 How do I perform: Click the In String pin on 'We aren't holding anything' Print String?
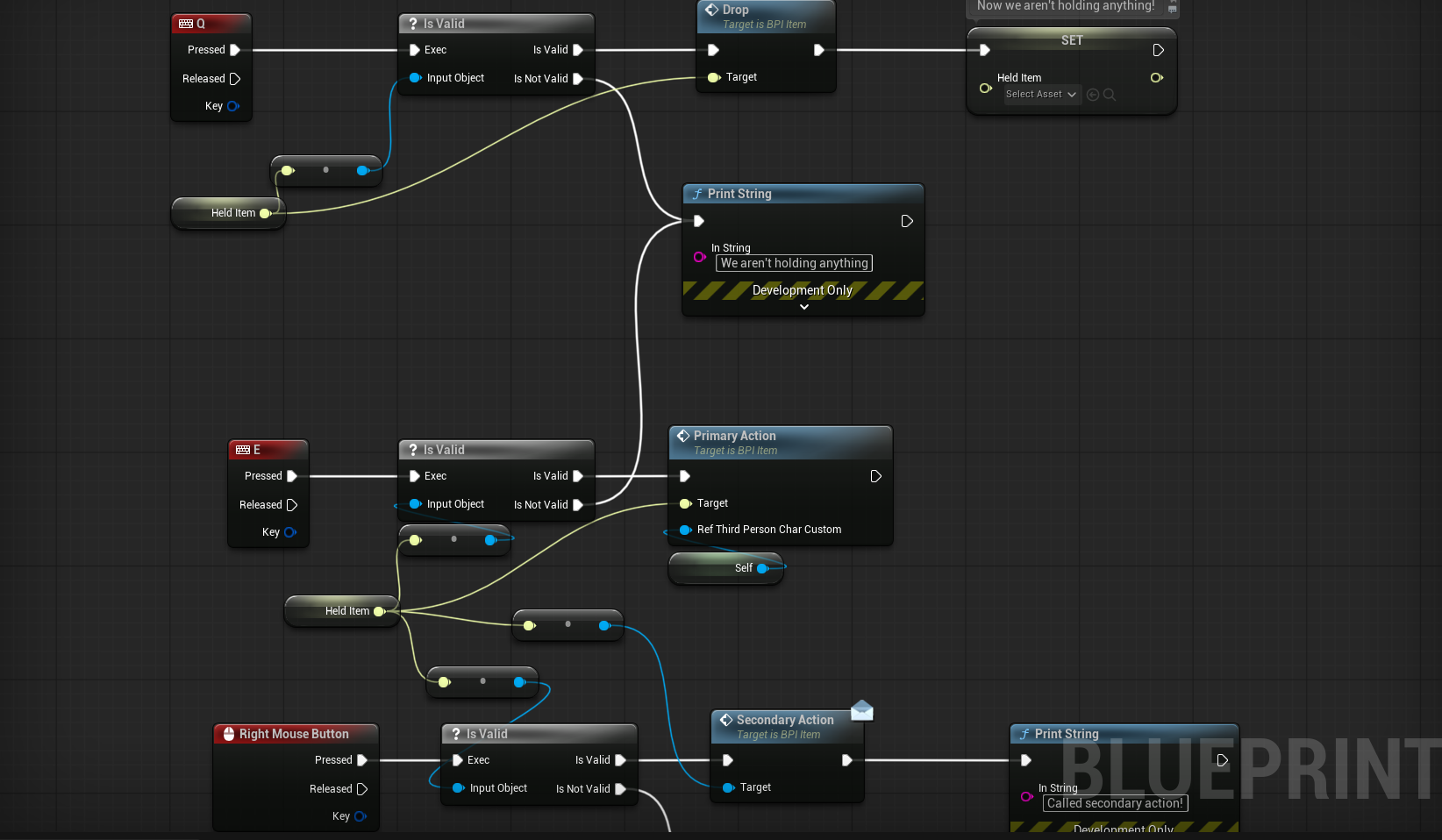coord(700,257)
